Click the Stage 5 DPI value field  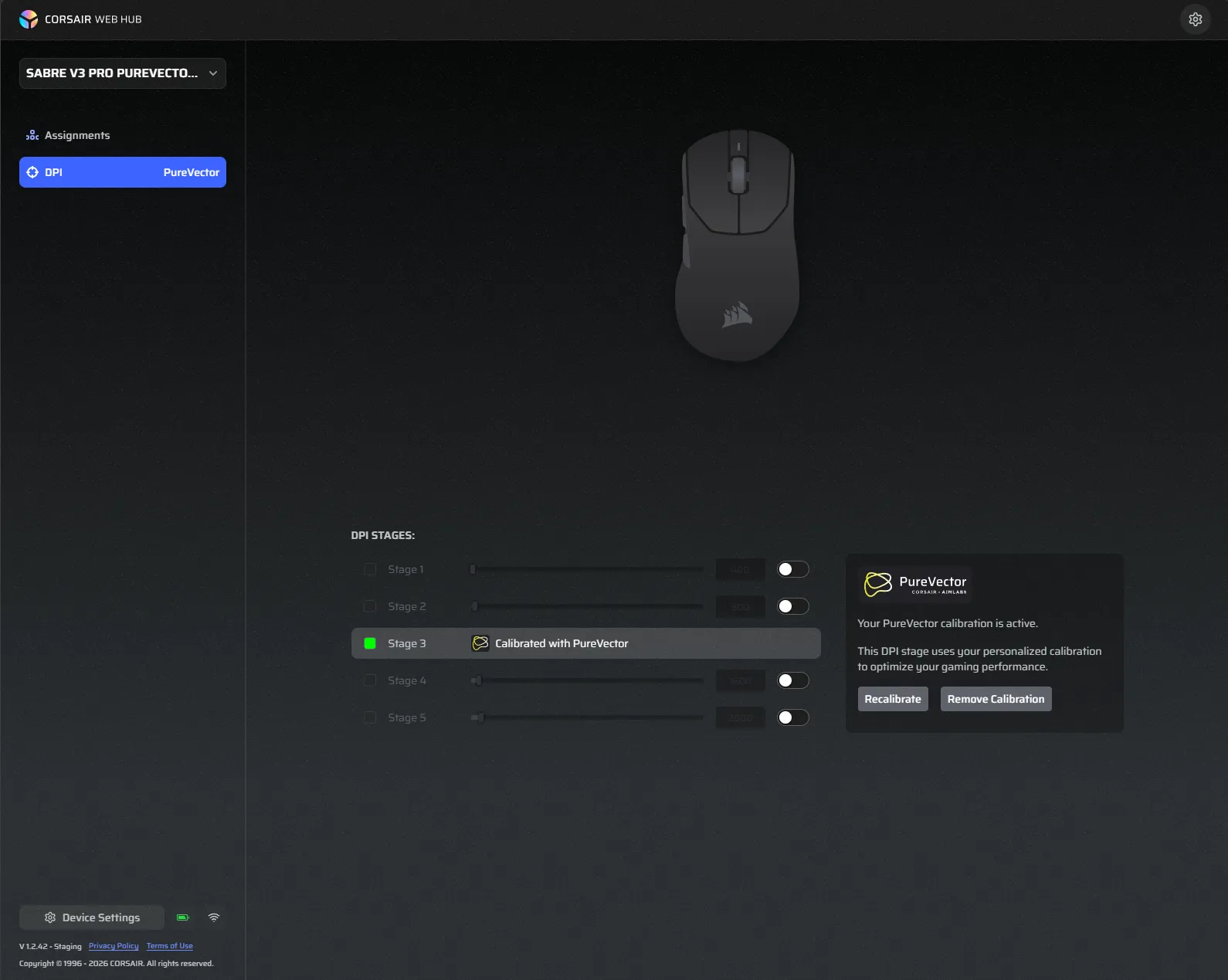click(740, 717)
